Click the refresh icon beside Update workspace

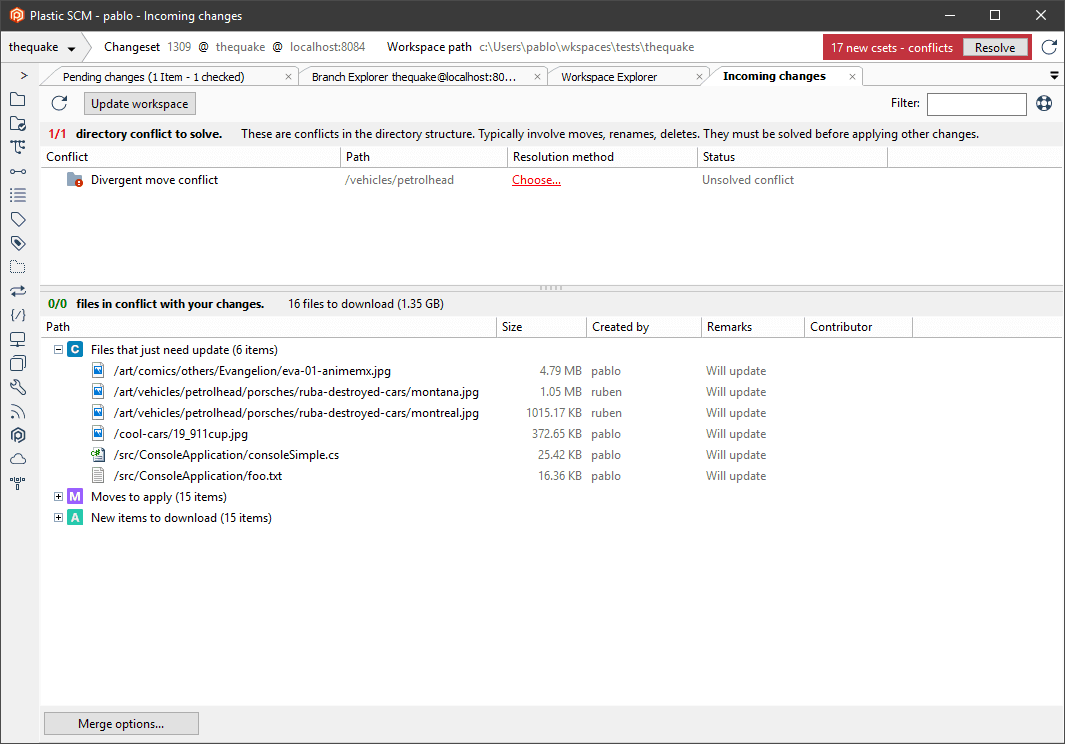click(58, 103)
